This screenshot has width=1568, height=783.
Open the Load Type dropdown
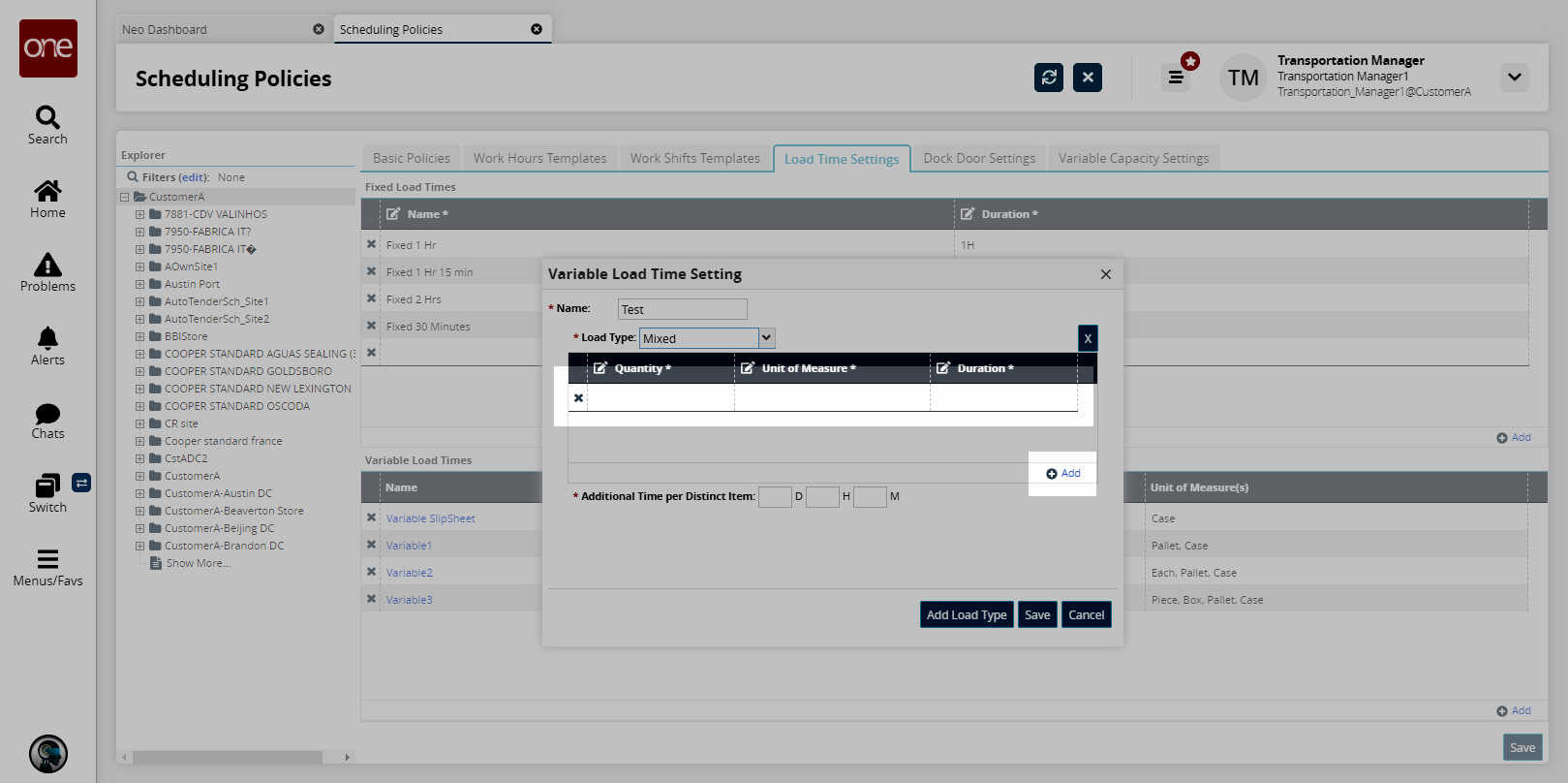coord(766,338)
